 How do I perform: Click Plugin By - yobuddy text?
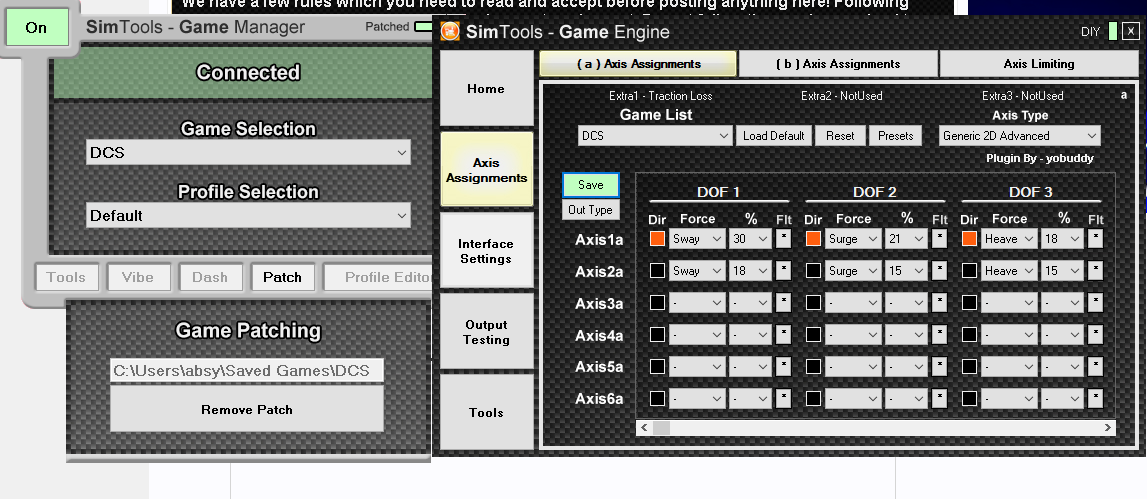point(1039,158)
